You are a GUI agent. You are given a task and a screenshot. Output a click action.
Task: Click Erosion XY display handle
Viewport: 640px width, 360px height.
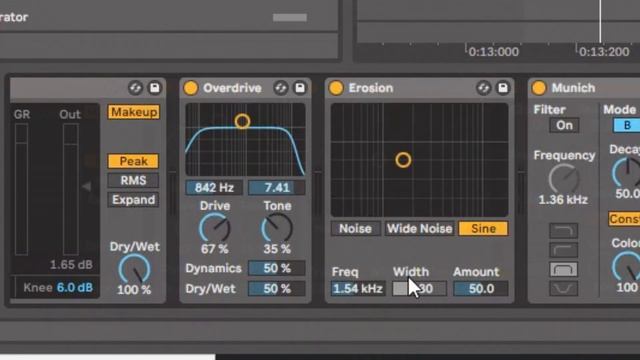[403, 160]
